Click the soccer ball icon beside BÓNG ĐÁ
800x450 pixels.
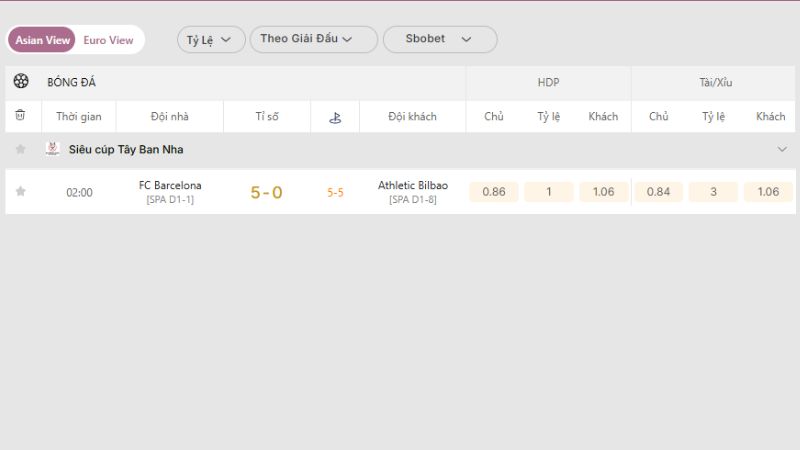point(21,82)
